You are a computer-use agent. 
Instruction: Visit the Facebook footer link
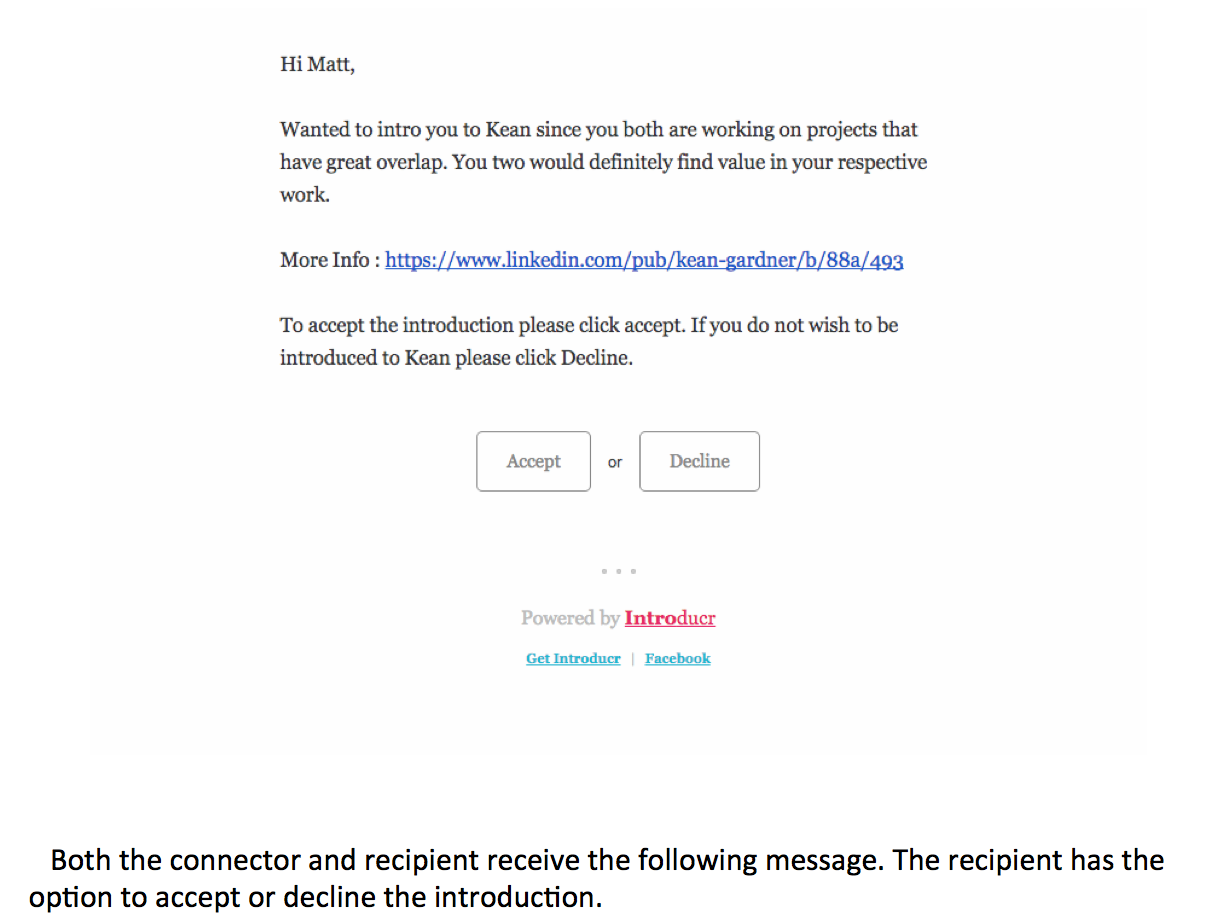tap(677, 658)
